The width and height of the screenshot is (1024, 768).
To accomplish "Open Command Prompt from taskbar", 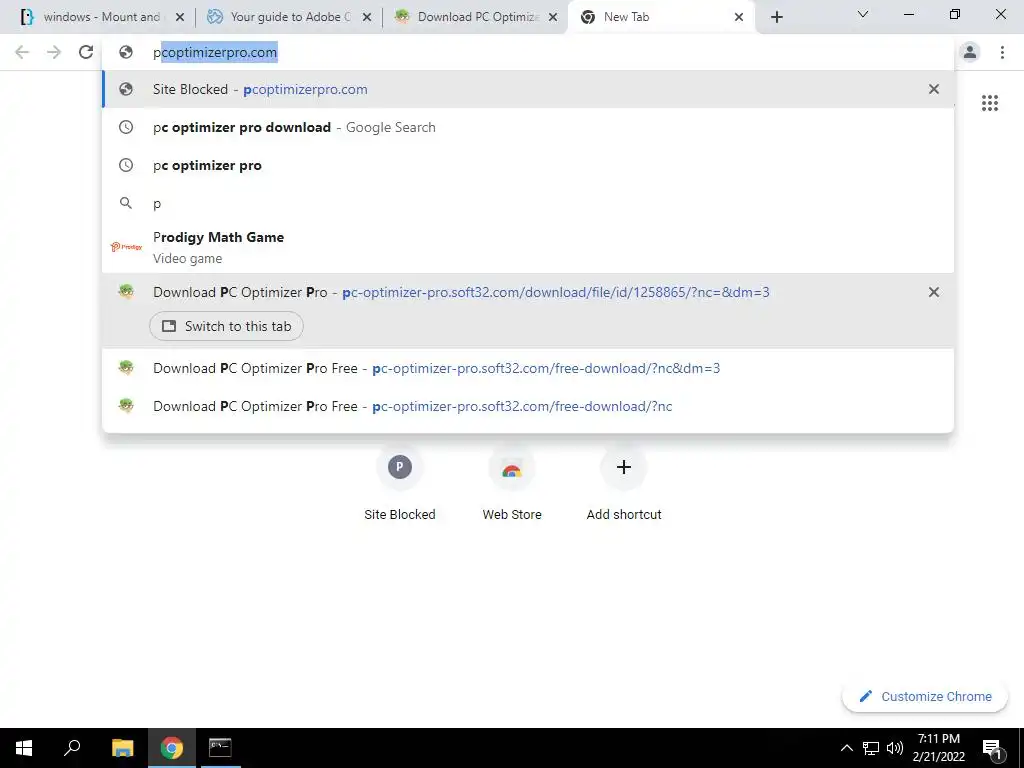I will [x=220, y=748].
